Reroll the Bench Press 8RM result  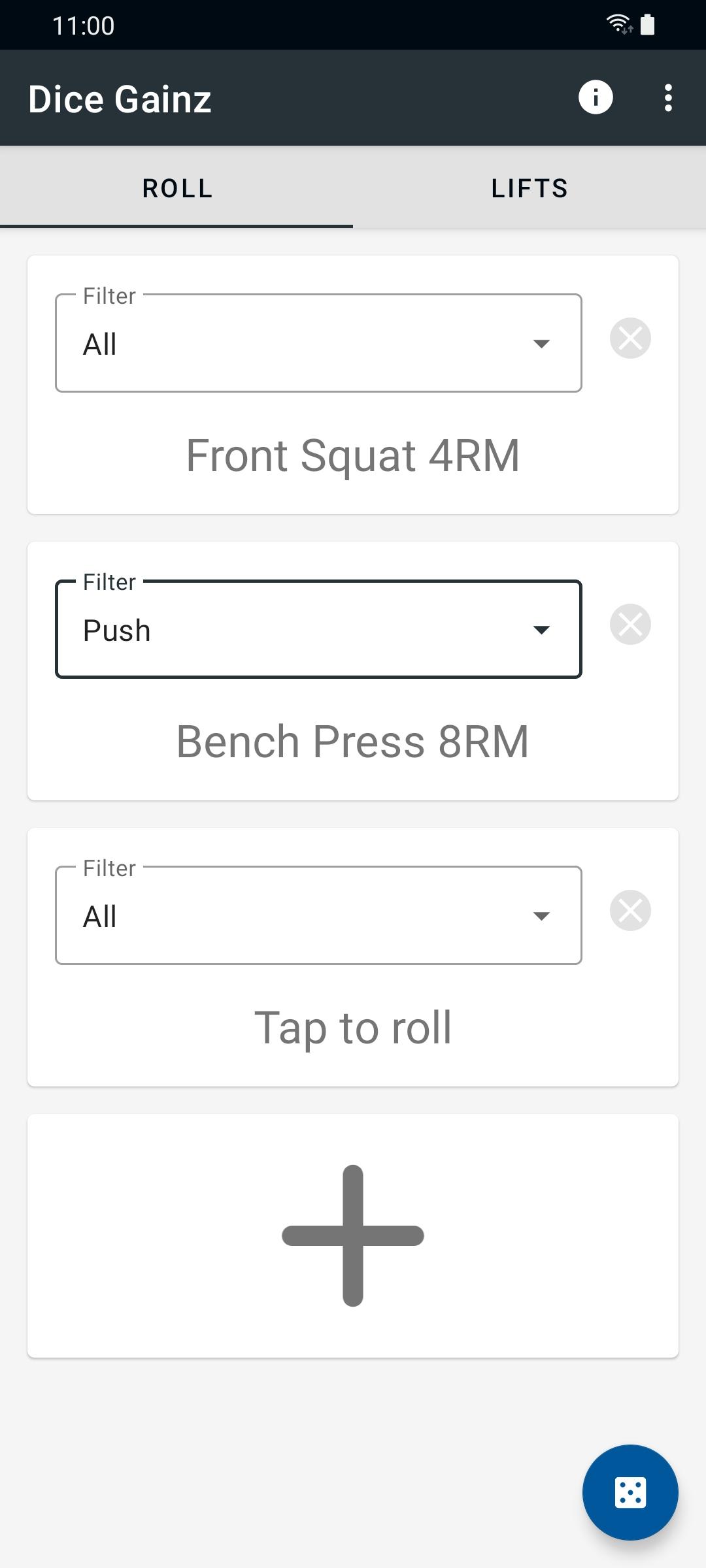[x=353, y=742]
